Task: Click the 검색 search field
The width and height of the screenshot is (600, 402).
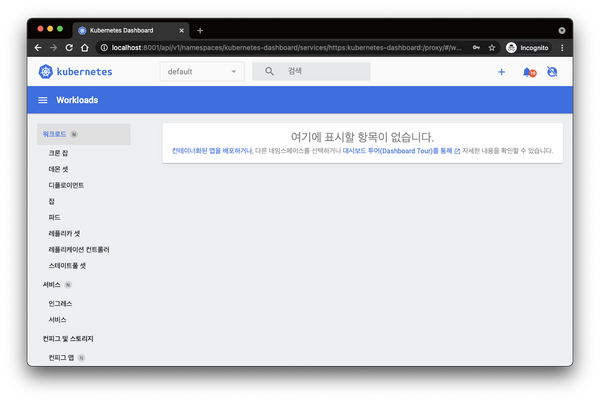Action: [x=320, y=72]
